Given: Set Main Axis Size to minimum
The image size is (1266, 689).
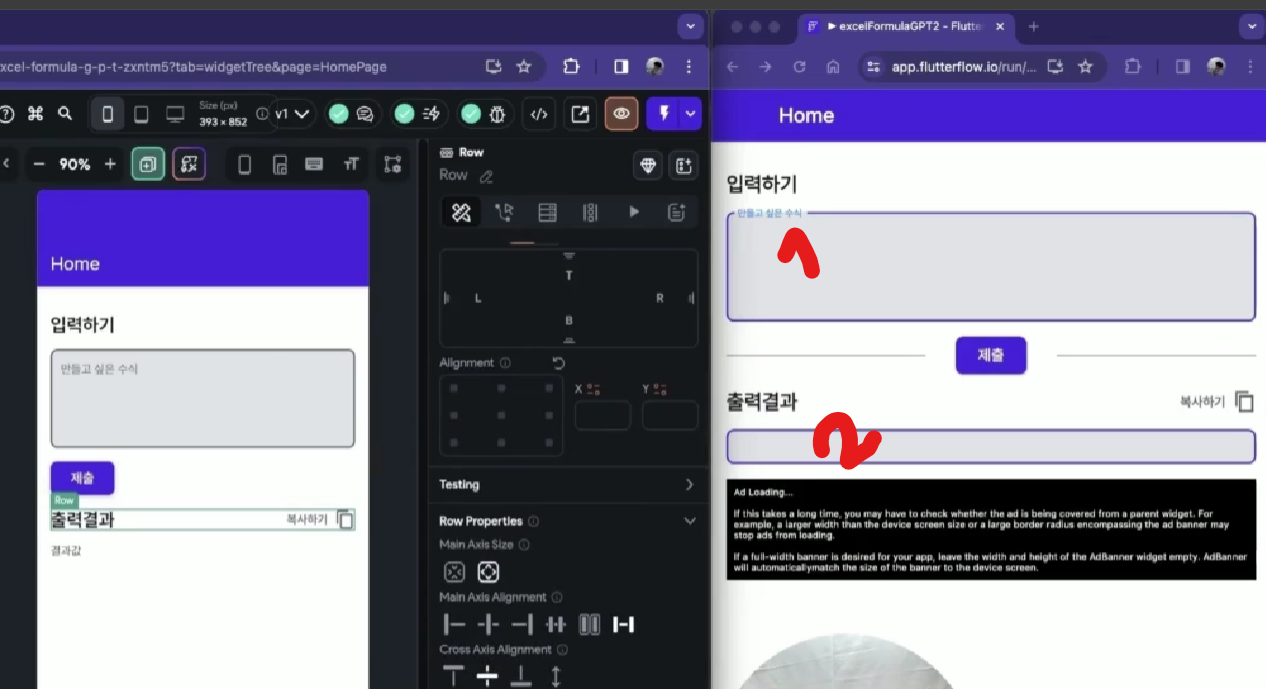Looking at the screenshot, I should (x=454, y=572).
